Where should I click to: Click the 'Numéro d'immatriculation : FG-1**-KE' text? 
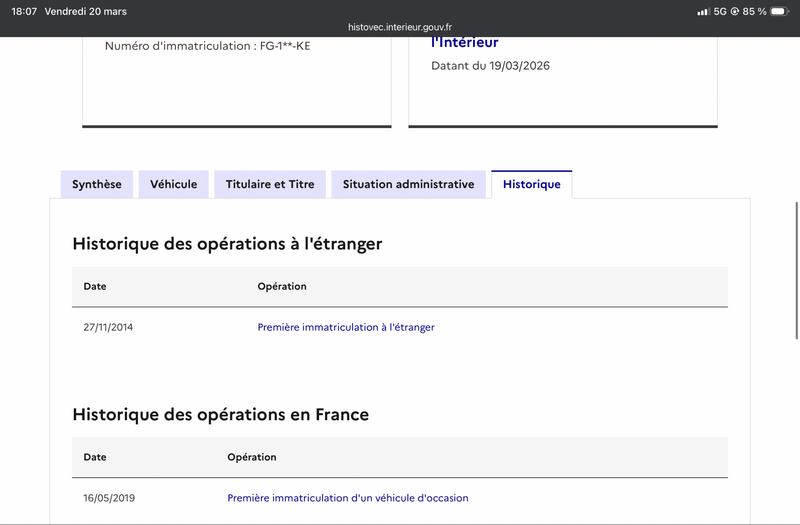[207, 46]
